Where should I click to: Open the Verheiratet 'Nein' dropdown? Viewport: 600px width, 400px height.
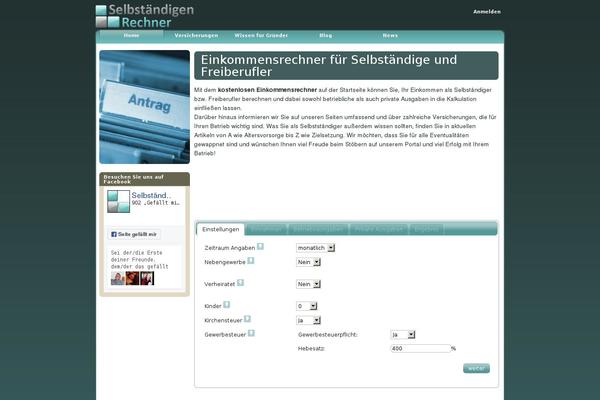pos(308,284)
